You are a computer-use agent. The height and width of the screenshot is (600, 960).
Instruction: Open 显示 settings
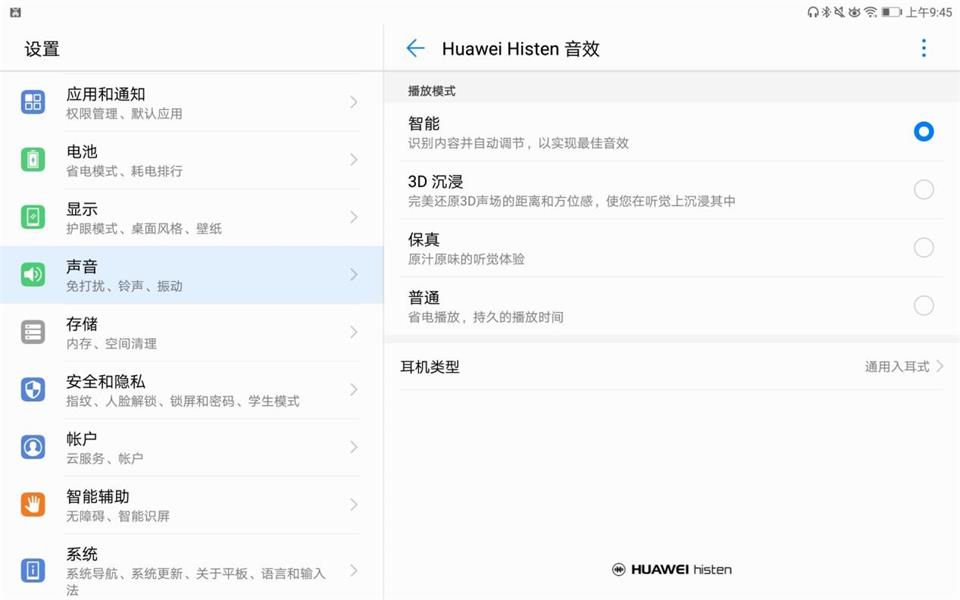tap(192, 217)
